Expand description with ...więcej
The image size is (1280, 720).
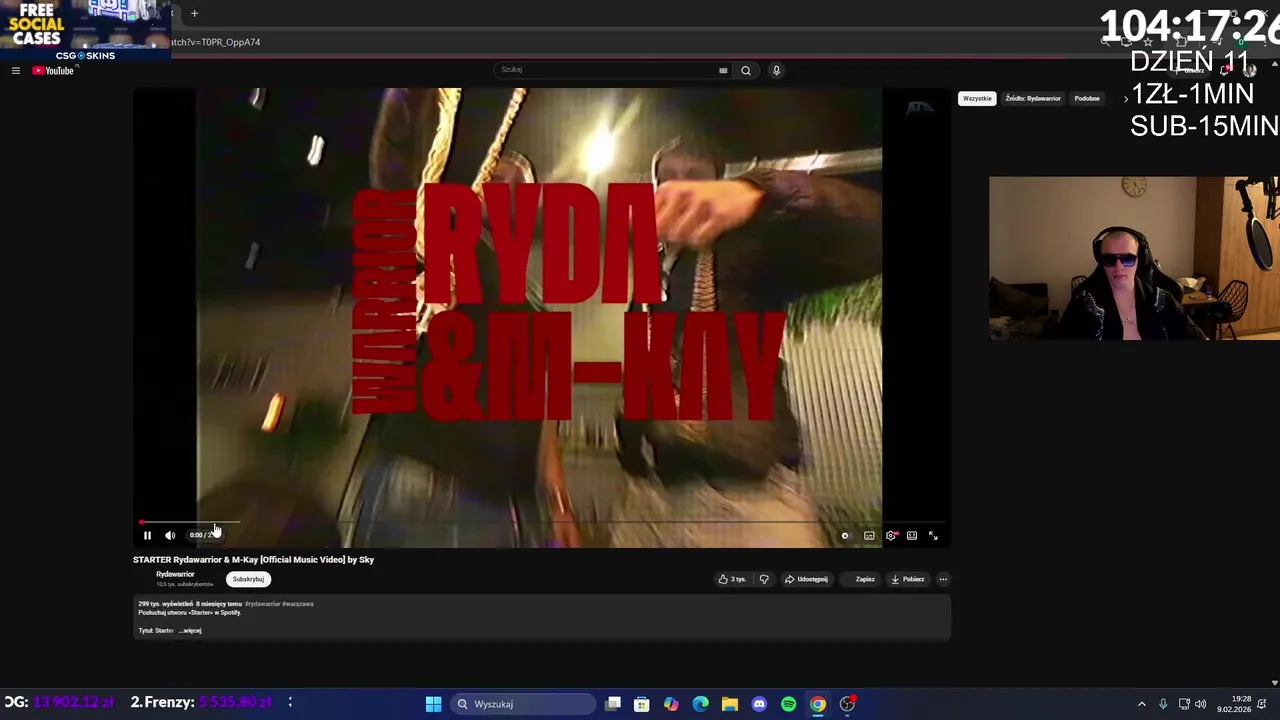pyautogui.click(x=190, y=631)
